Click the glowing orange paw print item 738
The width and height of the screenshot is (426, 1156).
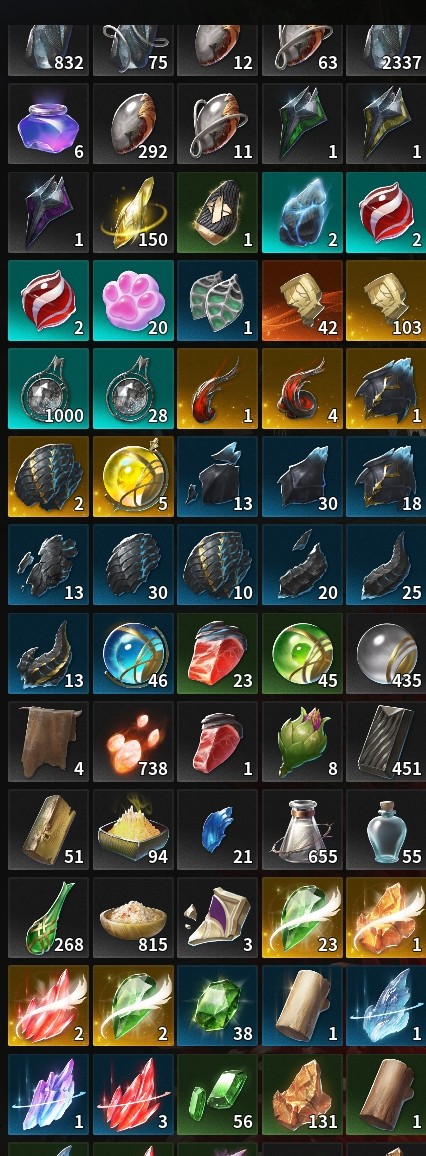pos(133,742)
